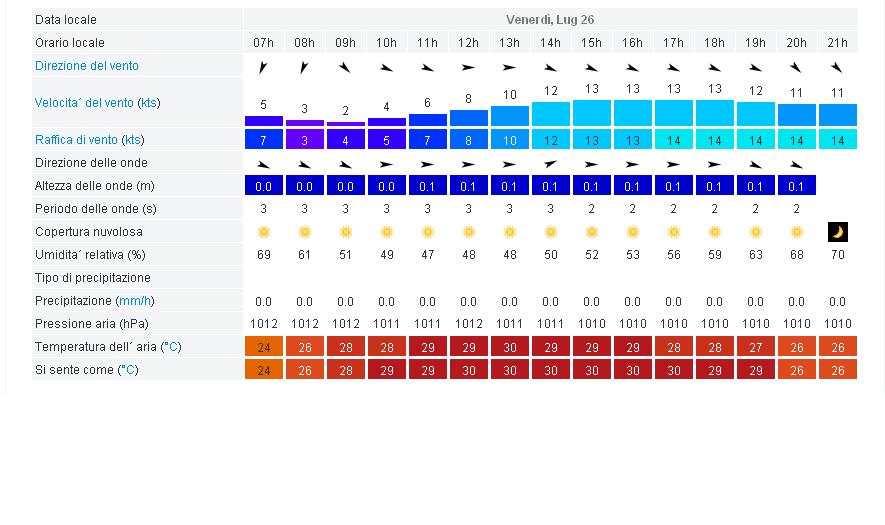885x525 pixels.
Task: Click the moon icon at 21h
Action: click(838, 232)
